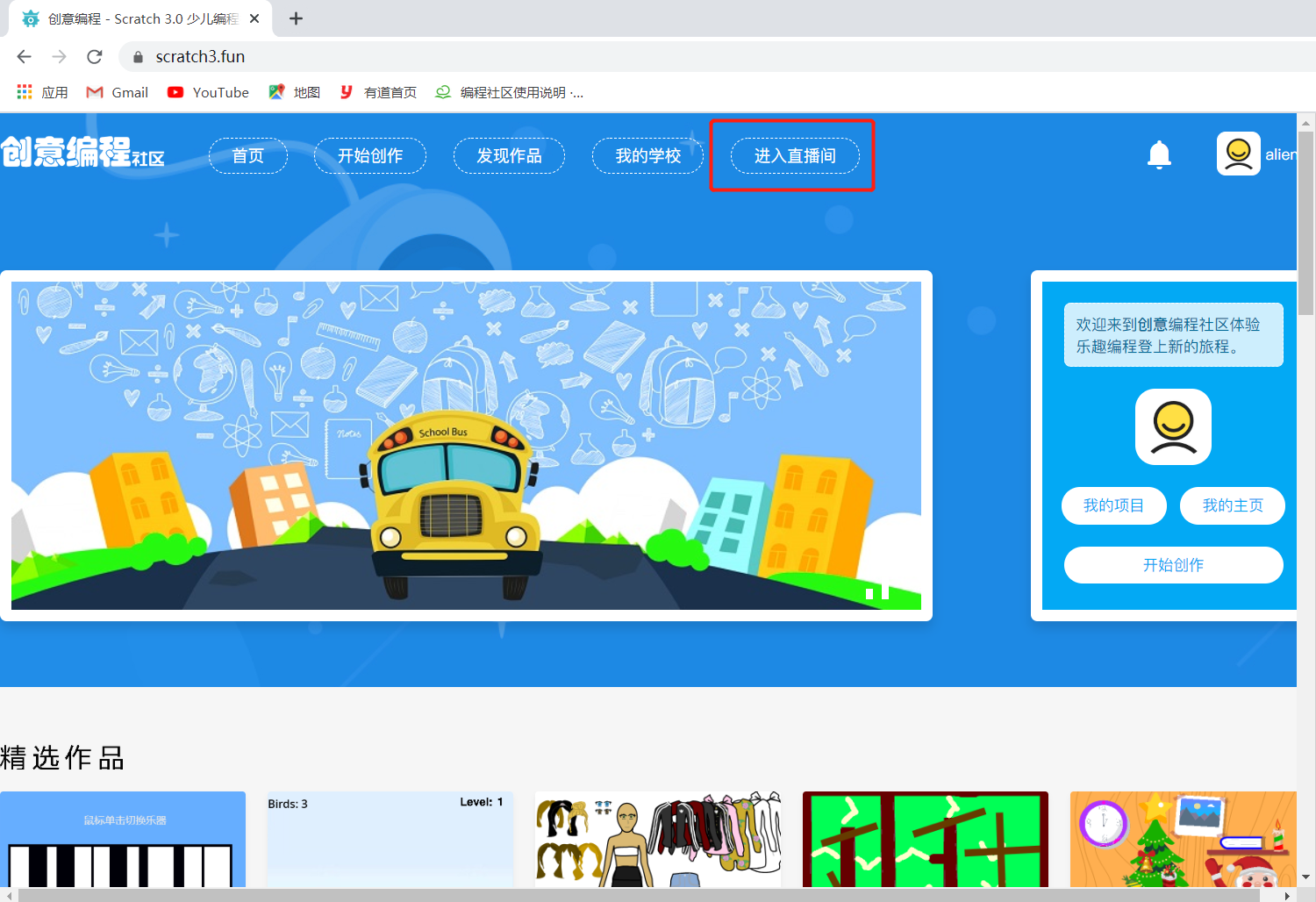Click the vertical scrollbar thumb
Screen dimensions: 1316x902
(x=1306, y=223)
